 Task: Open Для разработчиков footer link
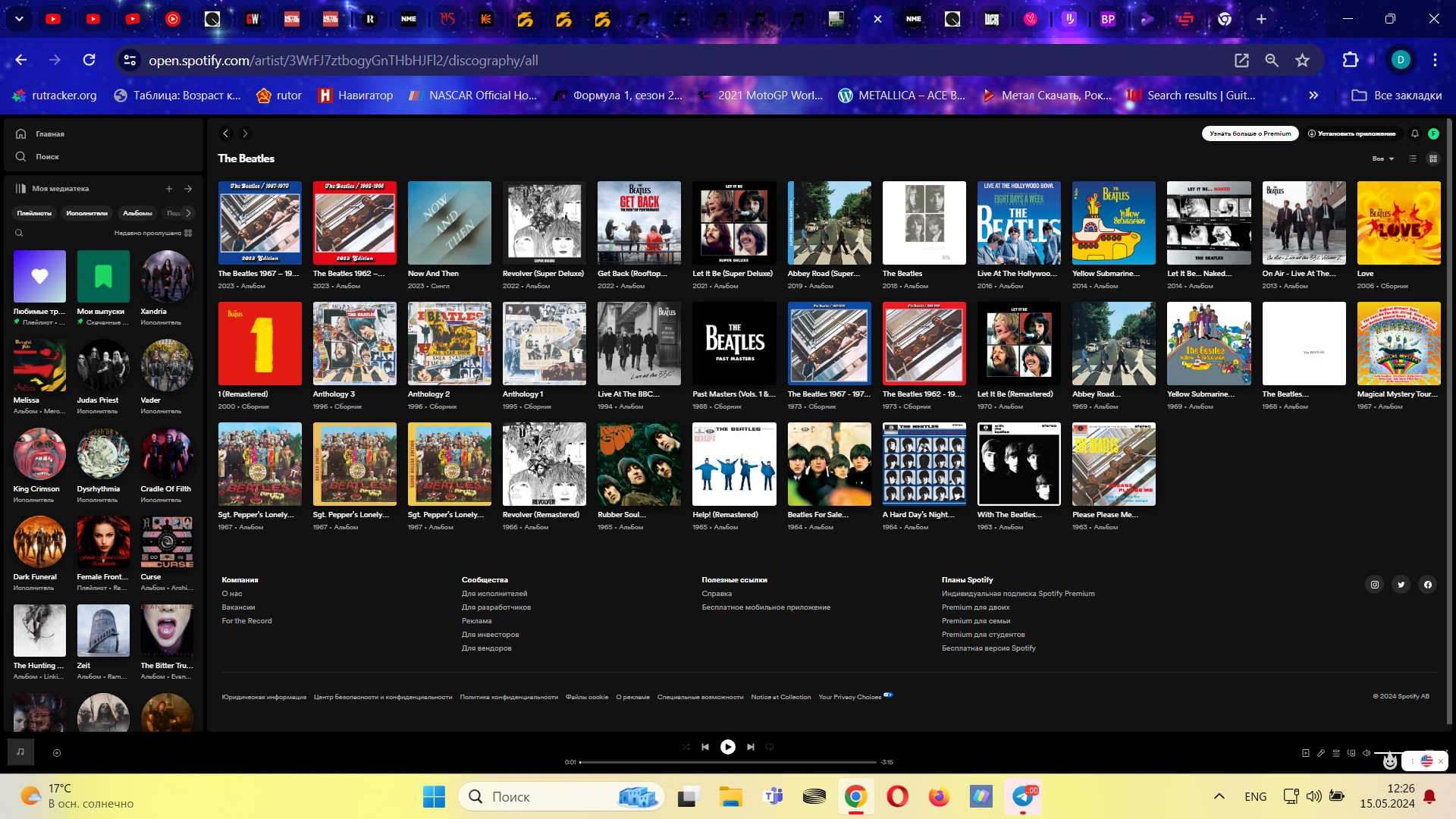pyautogui.click(x=496, y=607)
